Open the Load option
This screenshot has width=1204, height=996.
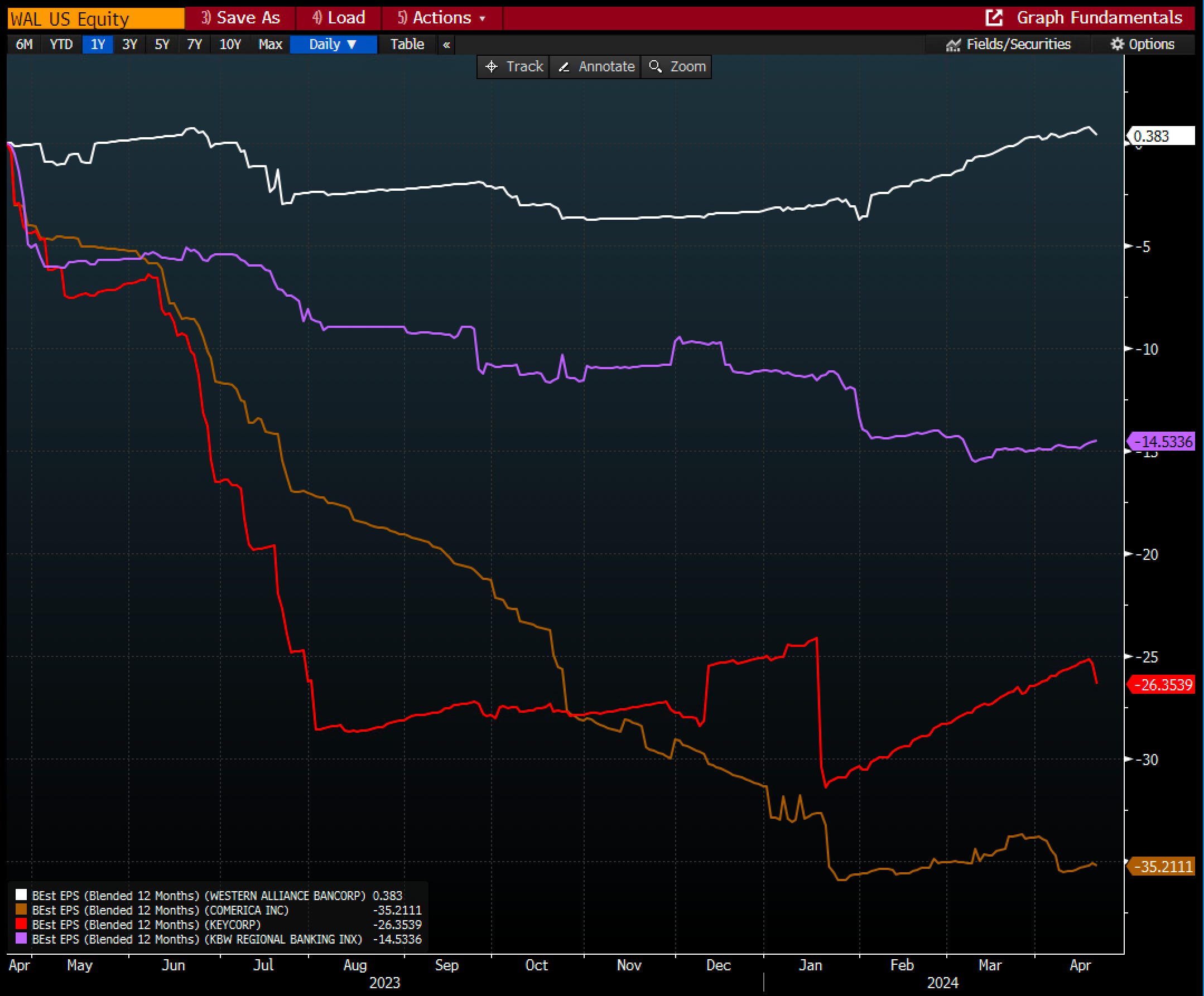pos(338,18)
